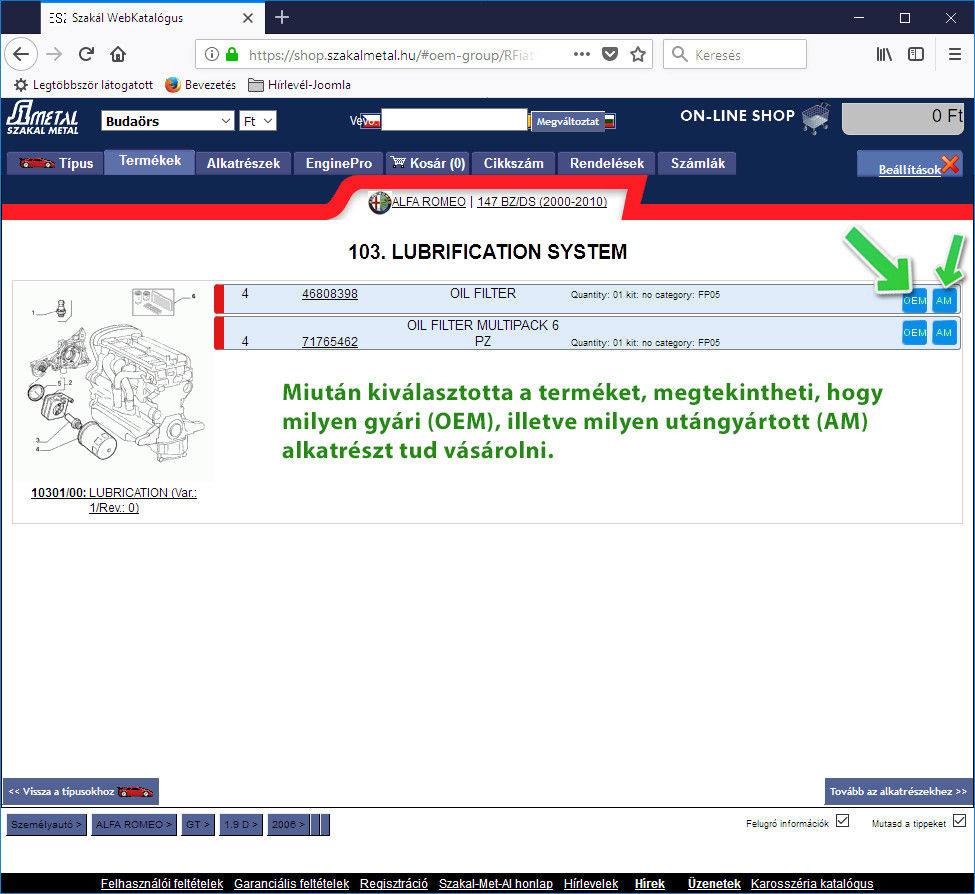Click the Megváltoztat button

568,121
